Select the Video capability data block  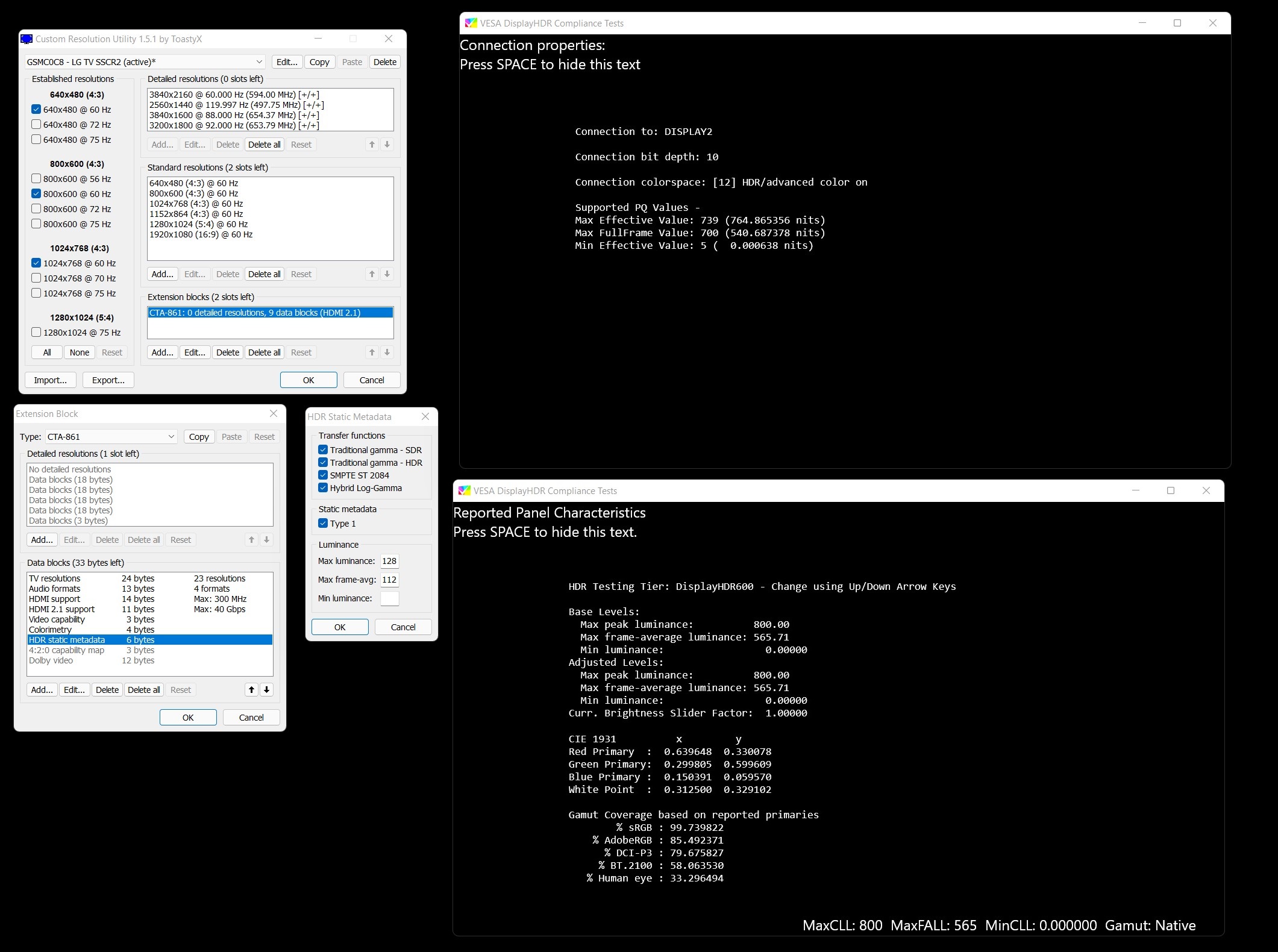[x=150, y=619]
